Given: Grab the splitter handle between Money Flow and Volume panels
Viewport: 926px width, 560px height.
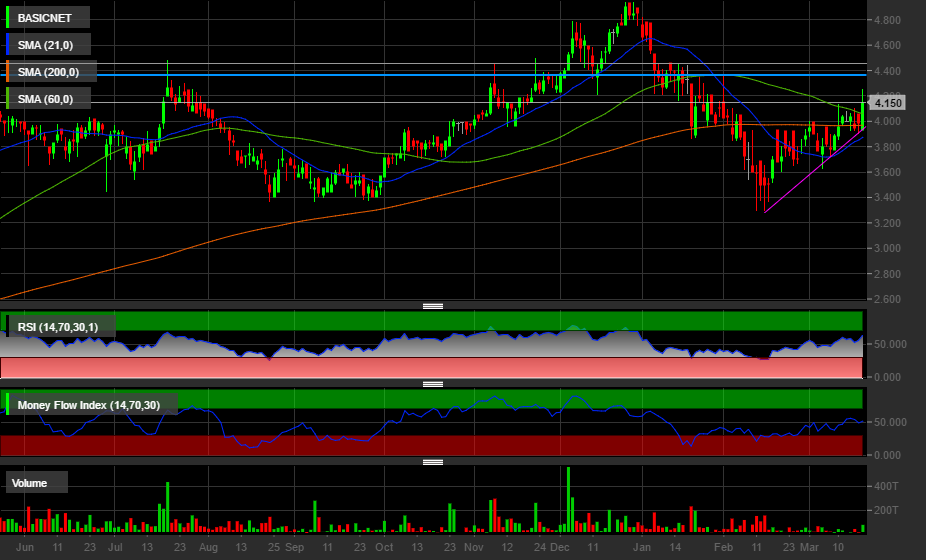Looking at the screenshot, I should [433, 462].
